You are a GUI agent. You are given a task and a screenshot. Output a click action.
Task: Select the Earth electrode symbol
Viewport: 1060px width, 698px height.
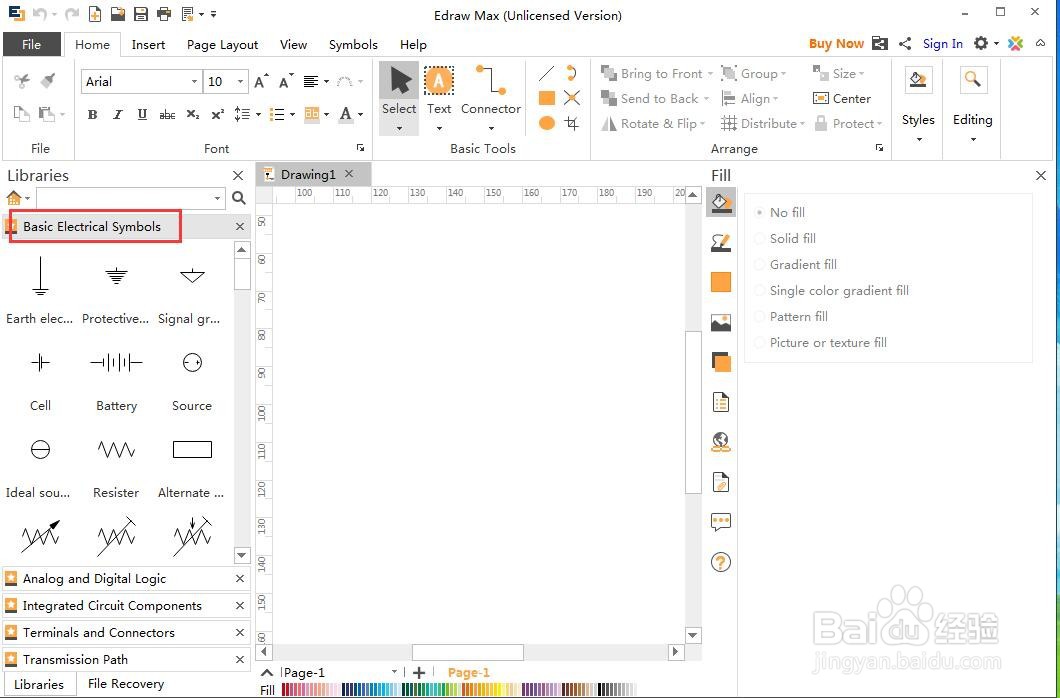click(x=40, y=276)
